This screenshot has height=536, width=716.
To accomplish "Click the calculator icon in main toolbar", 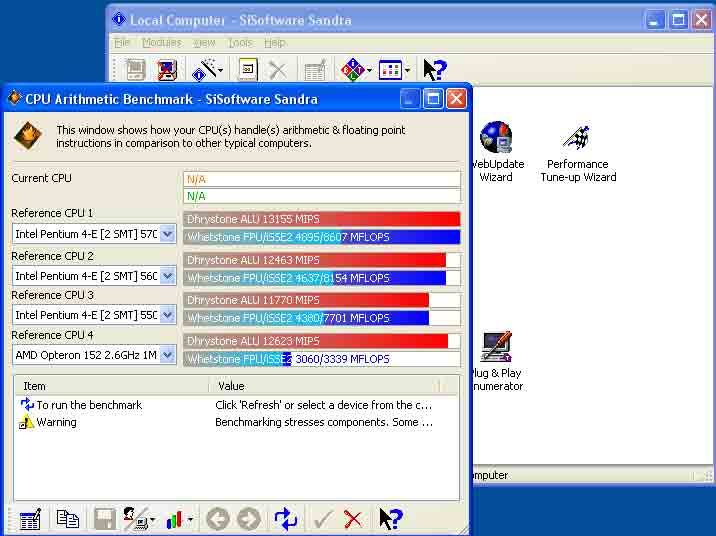I will click(x=315, y=70).
